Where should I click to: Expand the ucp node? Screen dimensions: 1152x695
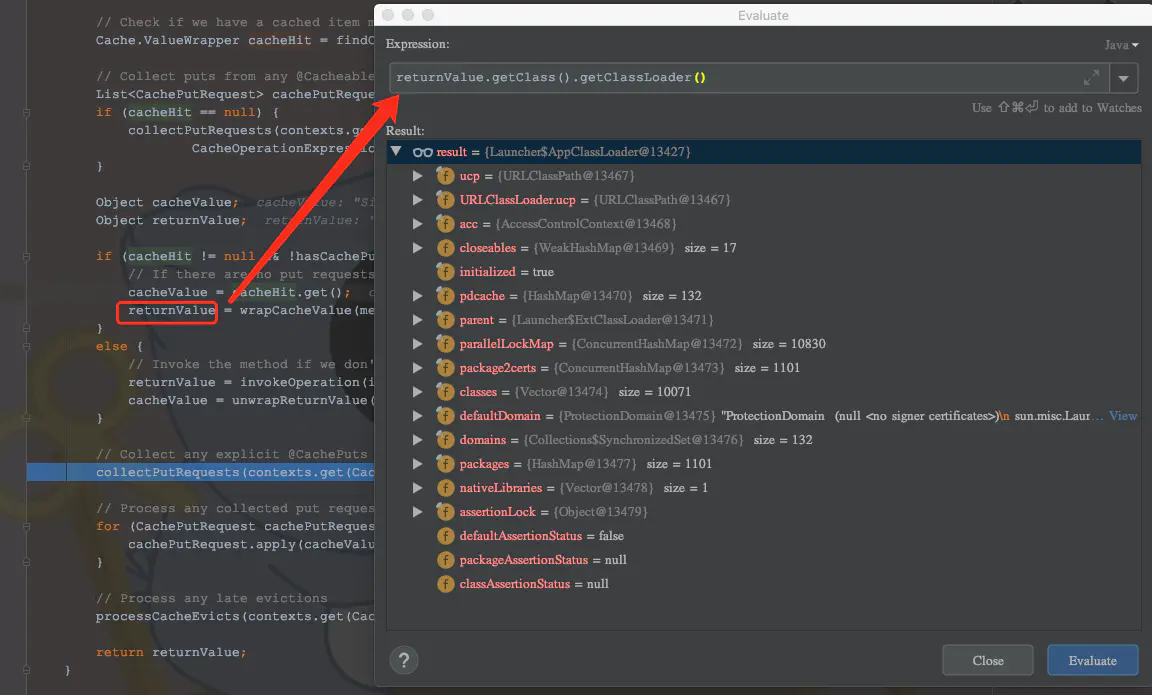pos(418,175)
